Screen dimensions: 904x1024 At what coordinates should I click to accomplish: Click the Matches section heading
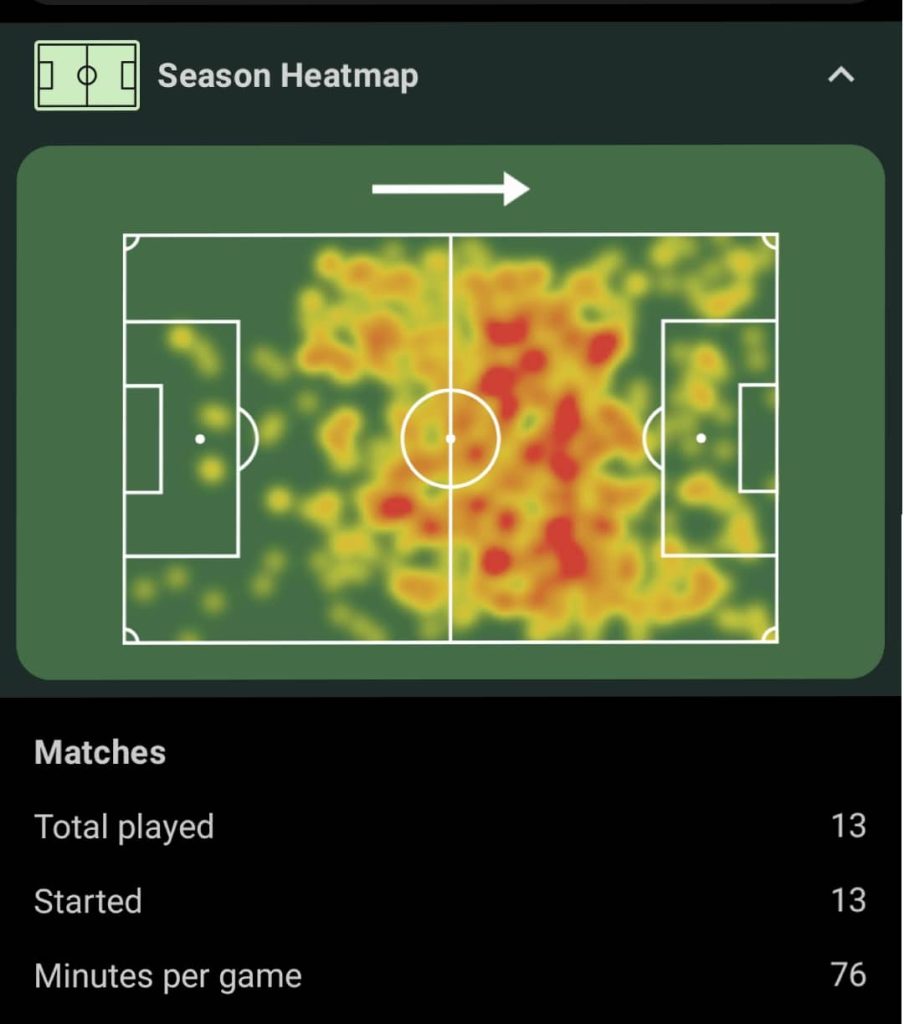tap(100, 752)
